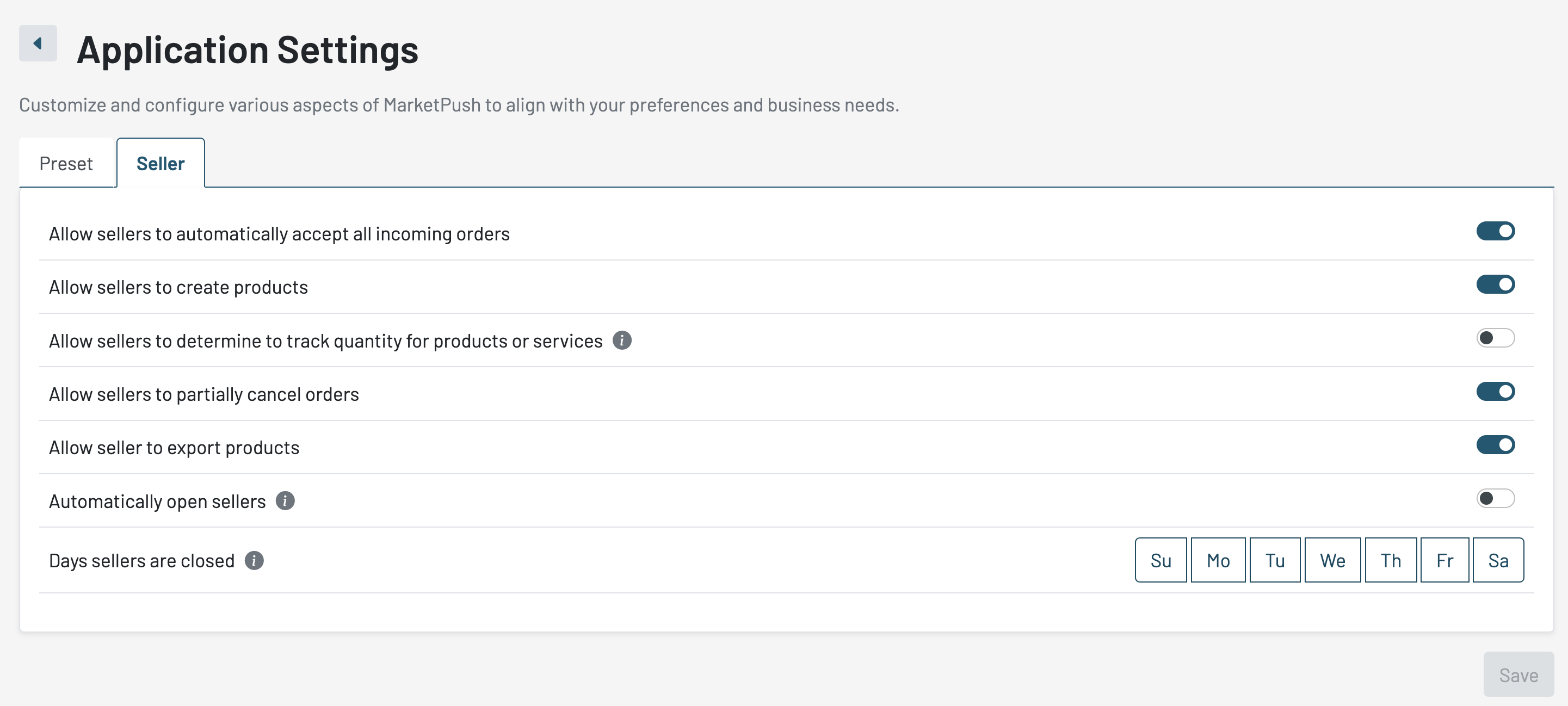Click the back arrow icon
The width and height of the screenshot is (1568, 706).
38,43
